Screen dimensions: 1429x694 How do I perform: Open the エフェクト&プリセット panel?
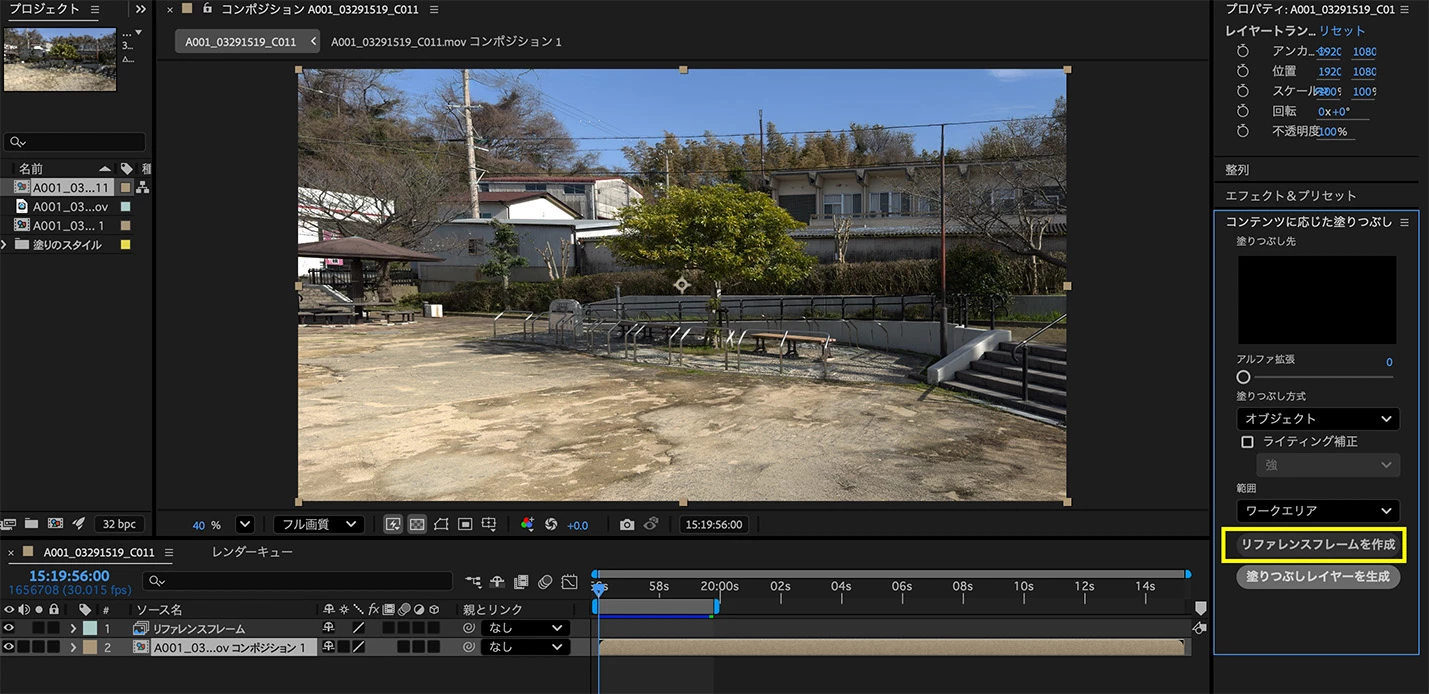click(1291, 196)
